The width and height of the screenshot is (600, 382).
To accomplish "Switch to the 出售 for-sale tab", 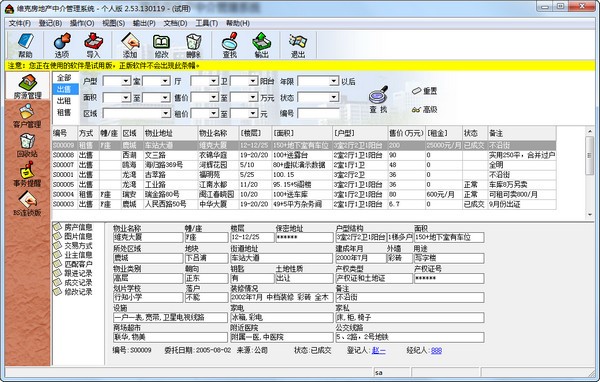I will 64,89.
